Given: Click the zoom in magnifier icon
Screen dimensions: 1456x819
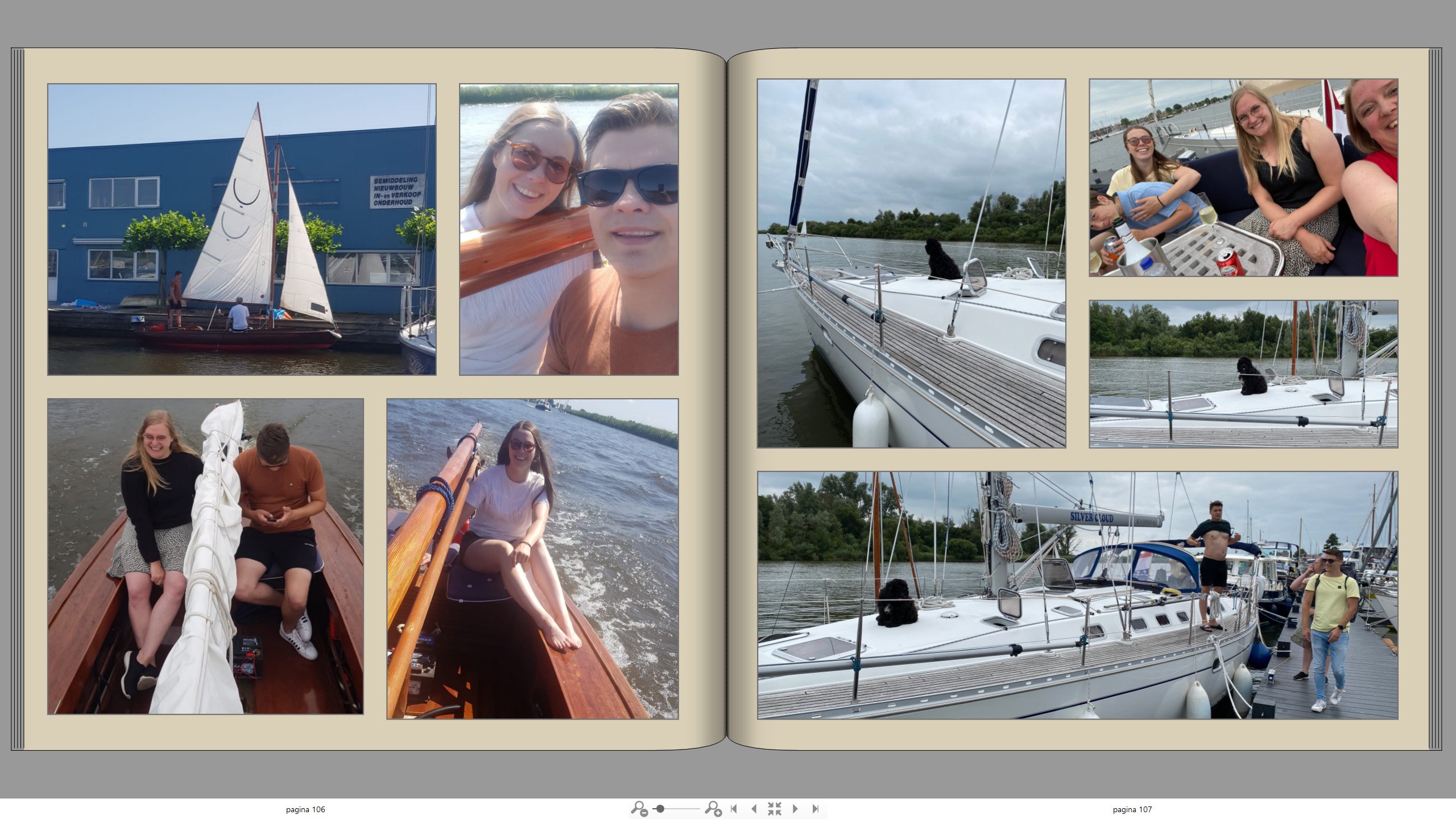Looking at the screenshot, I should [713, 808].
